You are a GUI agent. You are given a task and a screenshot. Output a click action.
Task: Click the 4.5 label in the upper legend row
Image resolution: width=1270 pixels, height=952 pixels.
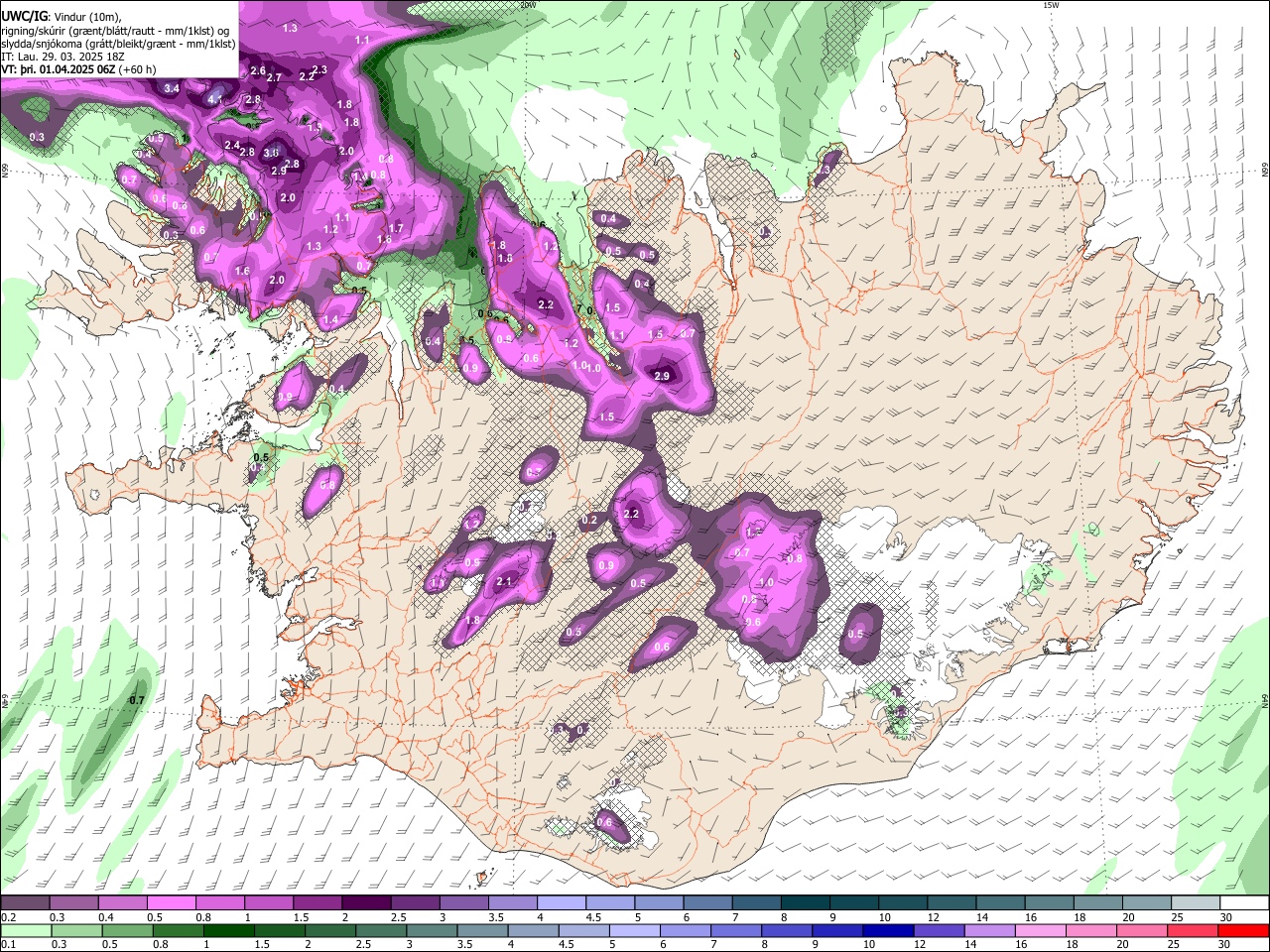pos(594,918)
